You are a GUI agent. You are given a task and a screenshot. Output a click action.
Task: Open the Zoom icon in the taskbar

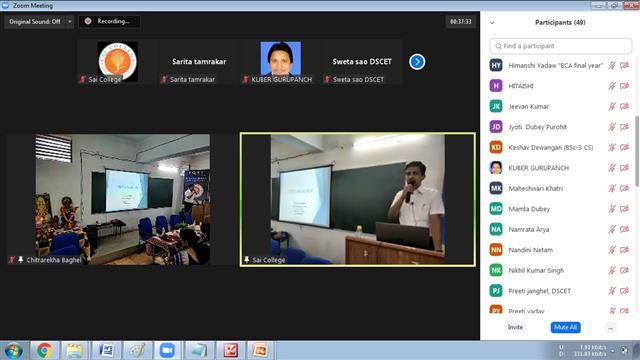pos(167,351)
